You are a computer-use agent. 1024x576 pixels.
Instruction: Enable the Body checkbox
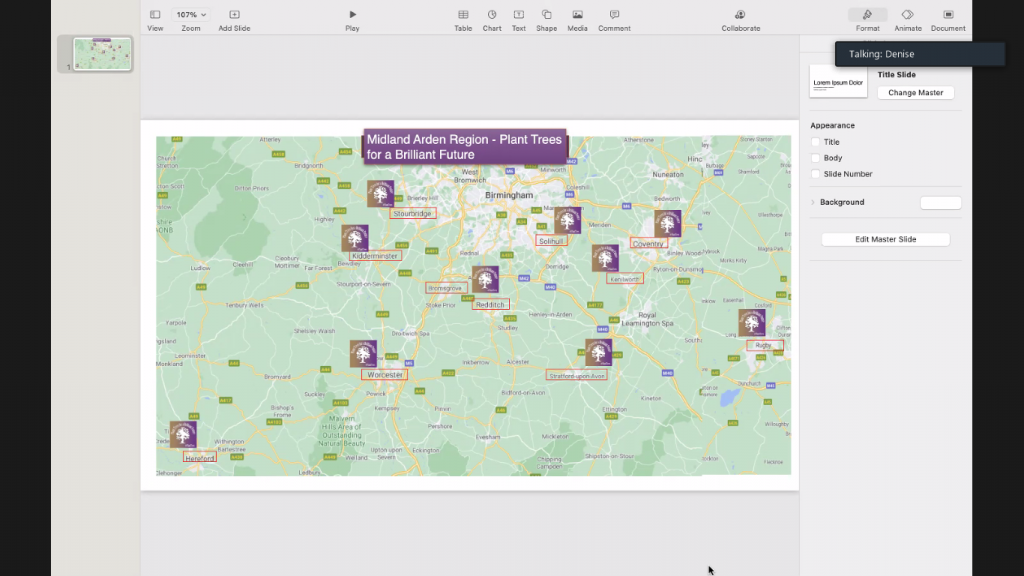tap(816, 158)
